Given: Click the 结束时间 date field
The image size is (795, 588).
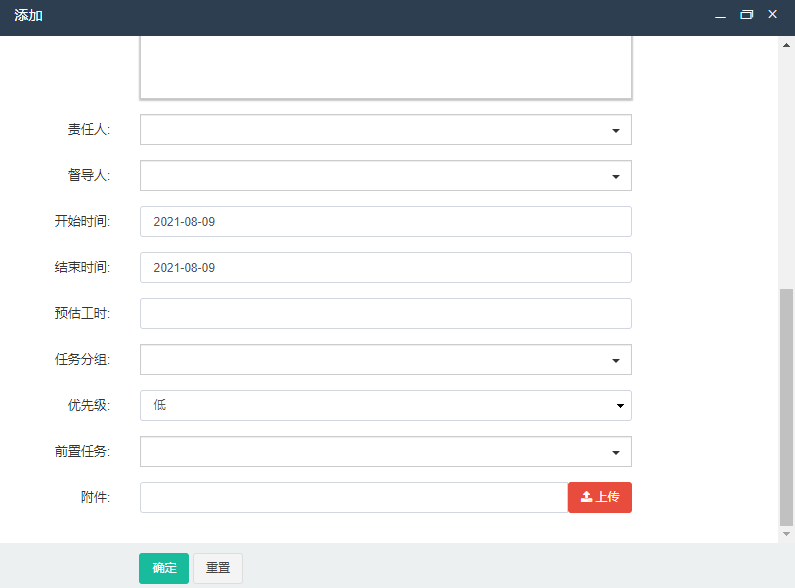Looking at the screenshot, I should click(386, 268).
